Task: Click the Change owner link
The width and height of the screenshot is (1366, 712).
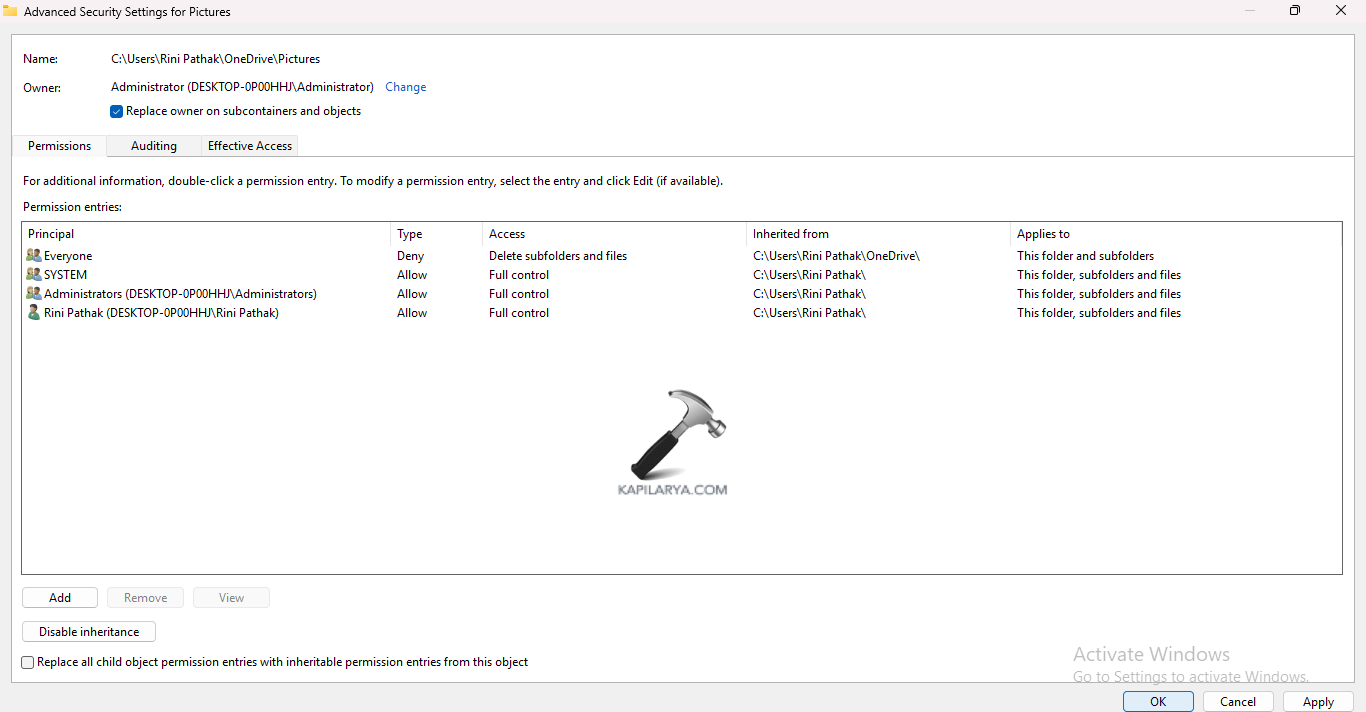Action: tap(406, 87)
